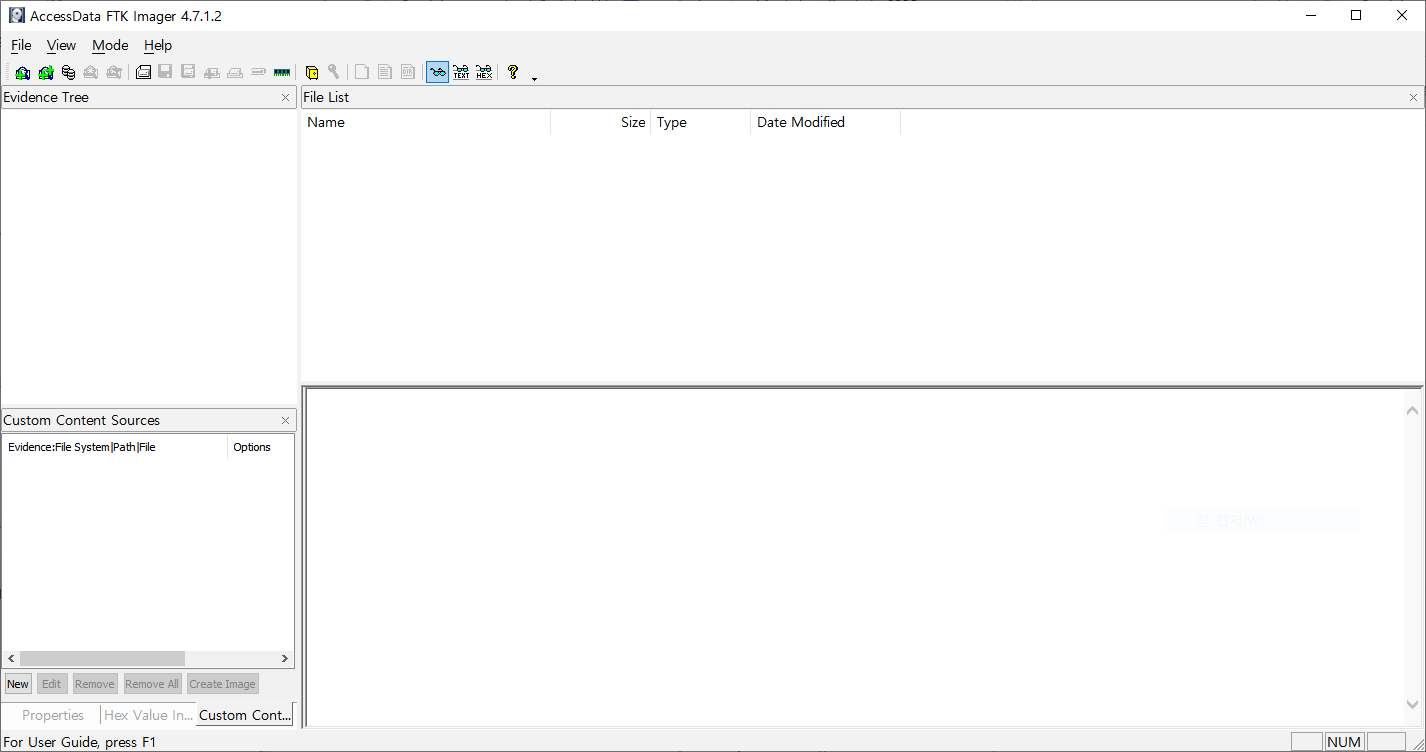Click the viewer pane scroll up arrow

(x=1412, y=410)
